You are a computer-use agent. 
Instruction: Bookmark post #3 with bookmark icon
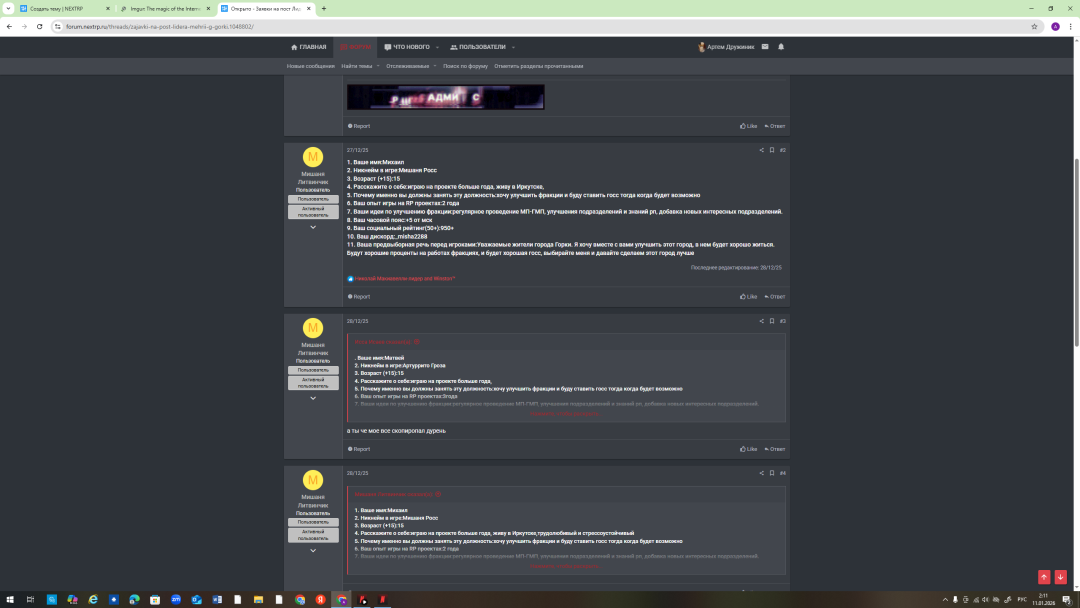pyautogui.click(x=772, y=321)
